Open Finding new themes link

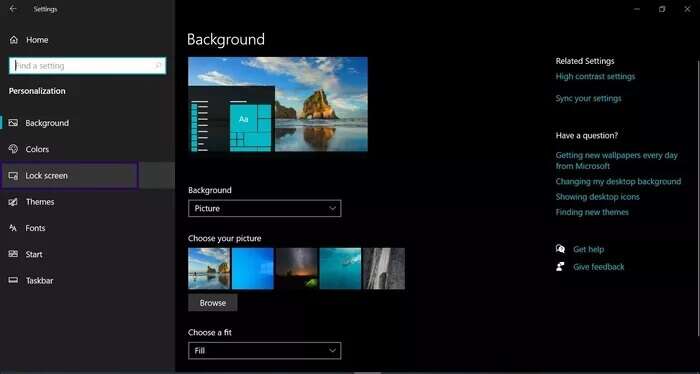(x=592, y=212)
